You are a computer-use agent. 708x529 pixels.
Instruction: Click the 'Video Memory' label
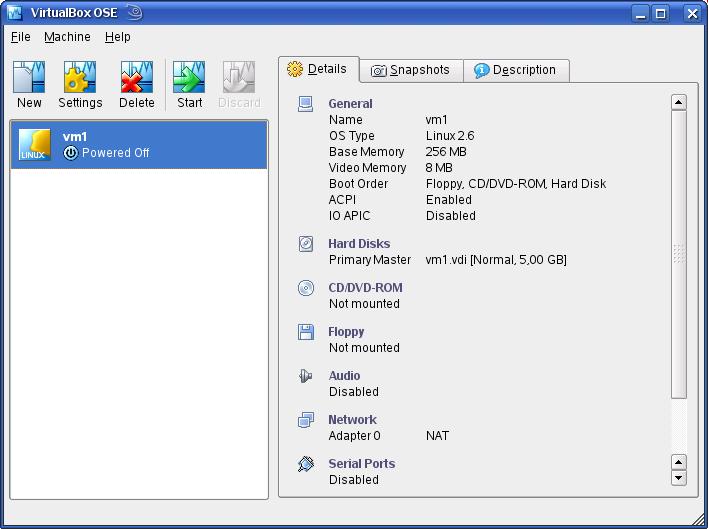pos(368,168)
